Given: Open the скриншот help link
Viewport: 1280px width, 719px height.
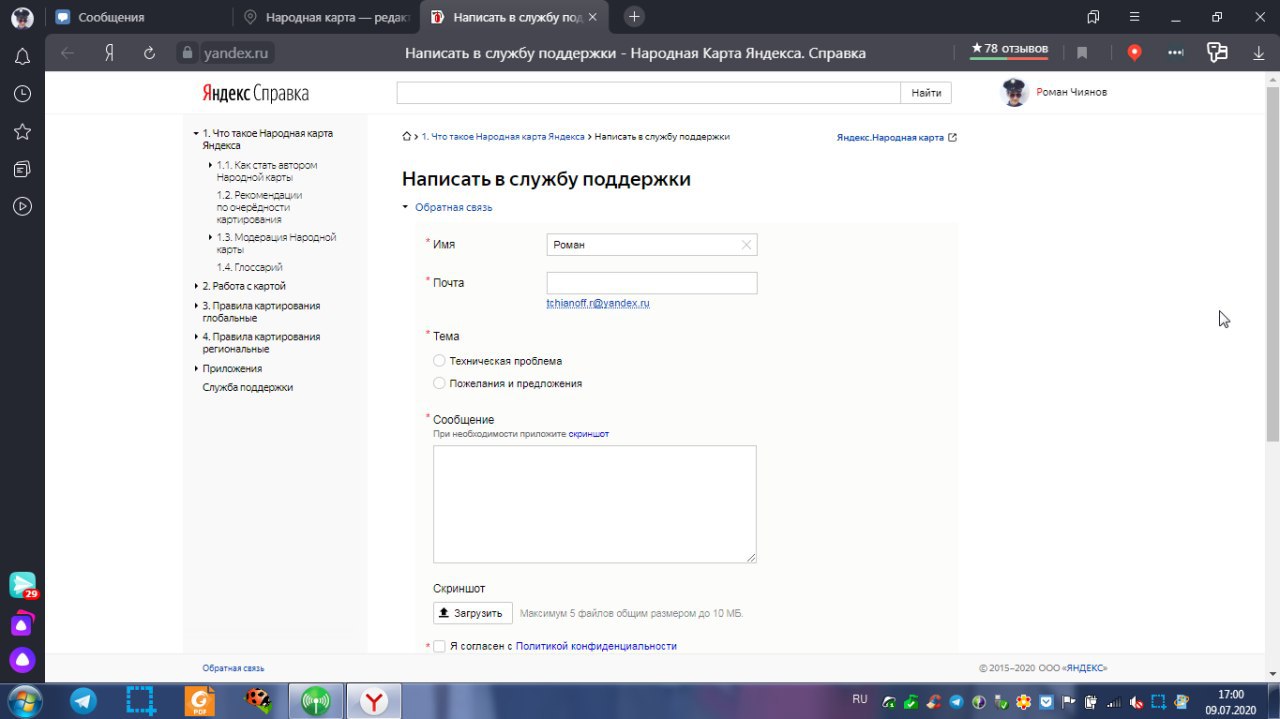Looking at the screenshot, I should pyautogui.click(x=589, y=434).
